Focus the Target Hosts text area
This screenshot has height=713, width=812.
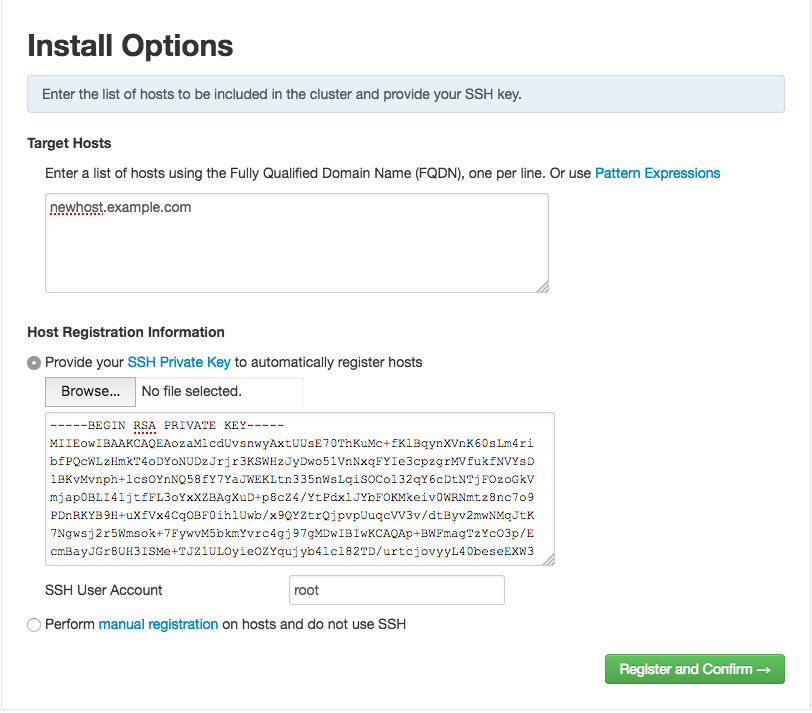(297, 243)
